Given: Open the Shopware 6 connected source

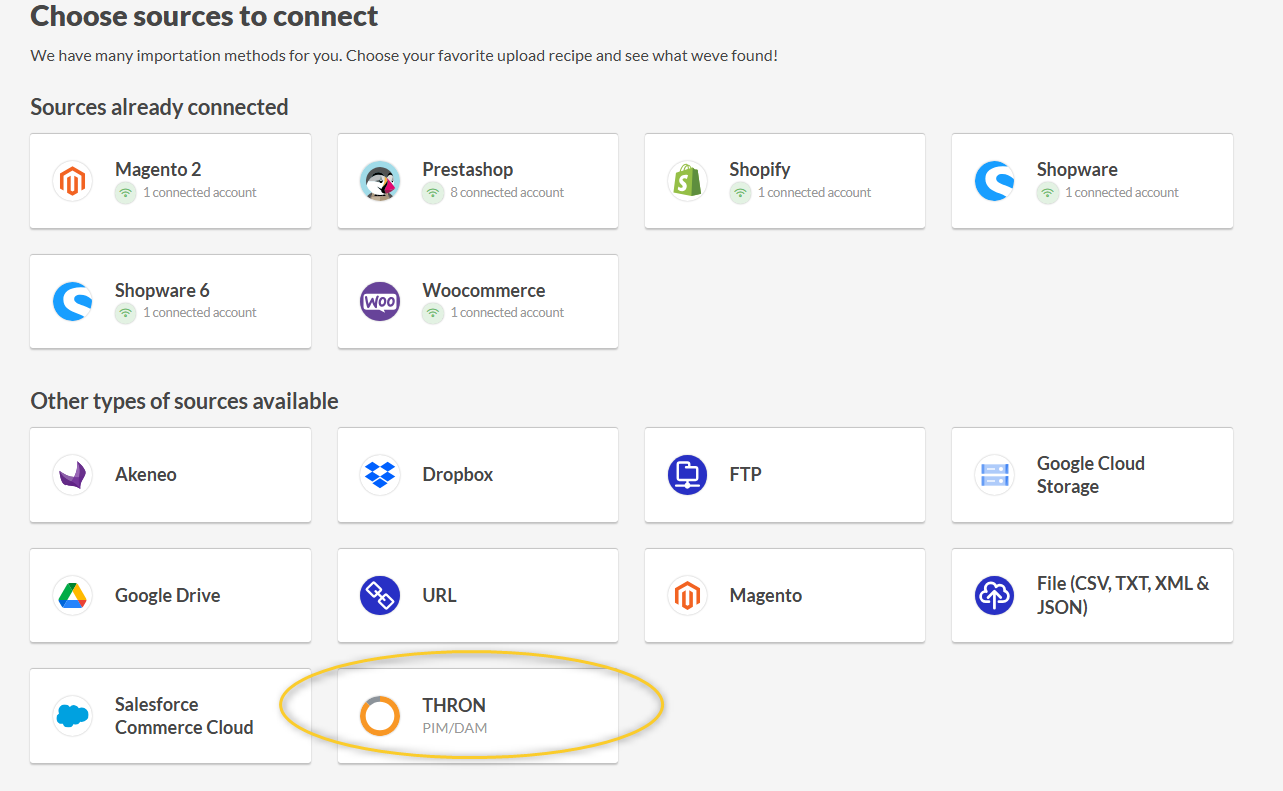Looking at the screenshot, I should click(170, 301).
